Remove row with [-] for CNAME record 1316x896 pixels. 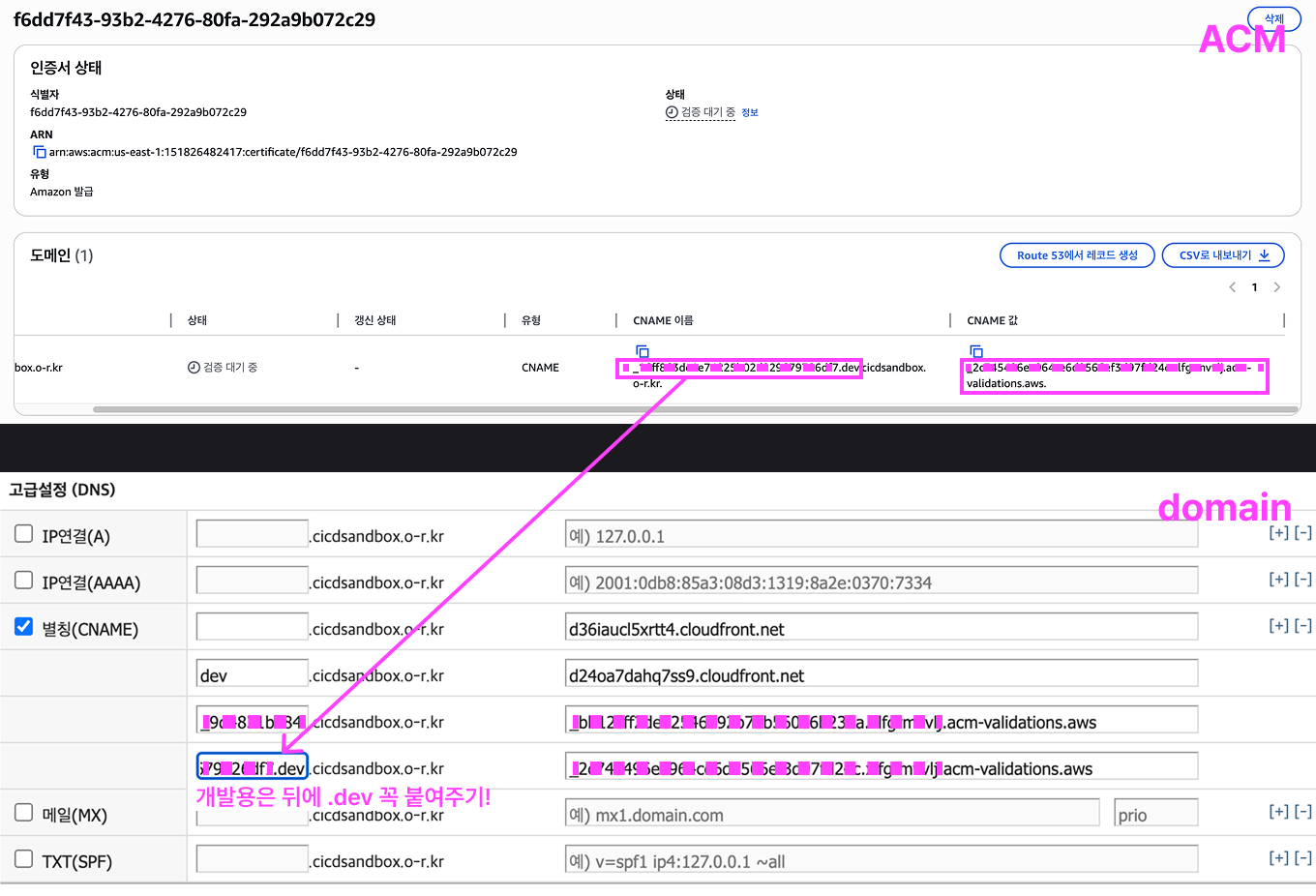(1303, 626)
